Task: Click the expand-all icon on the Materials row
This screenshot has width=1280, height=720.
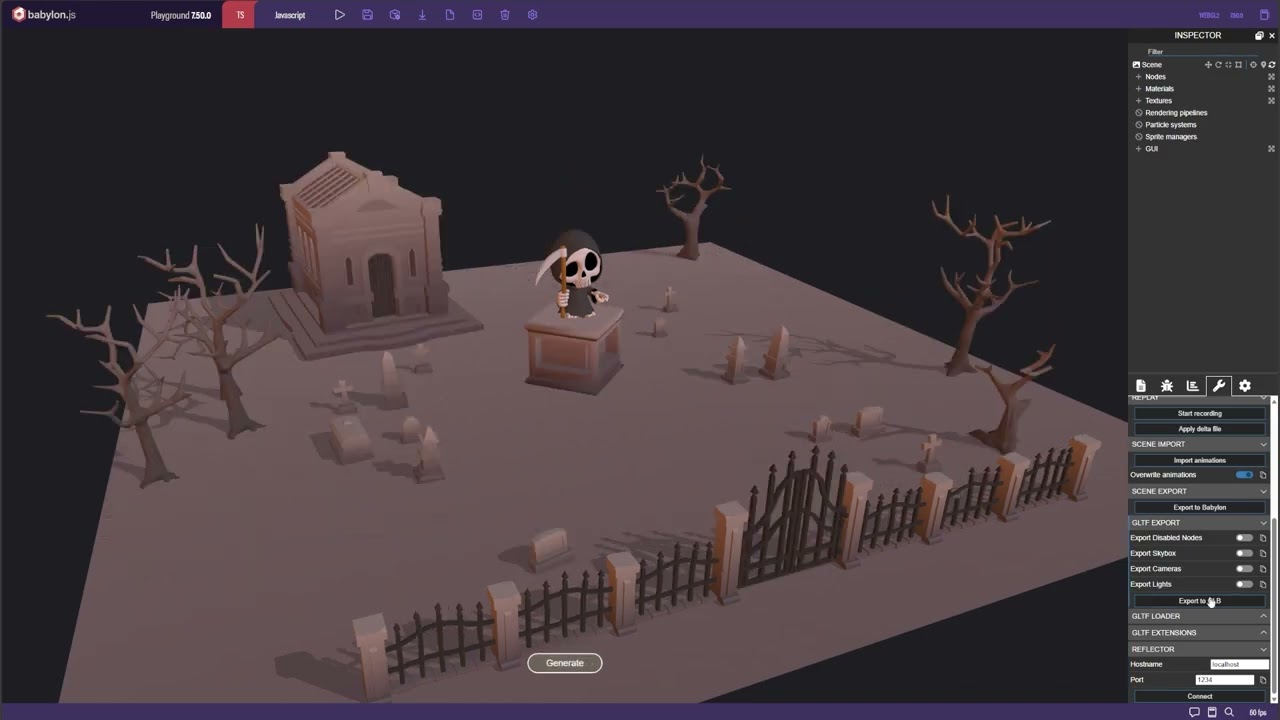Action: pos(1272,89)
